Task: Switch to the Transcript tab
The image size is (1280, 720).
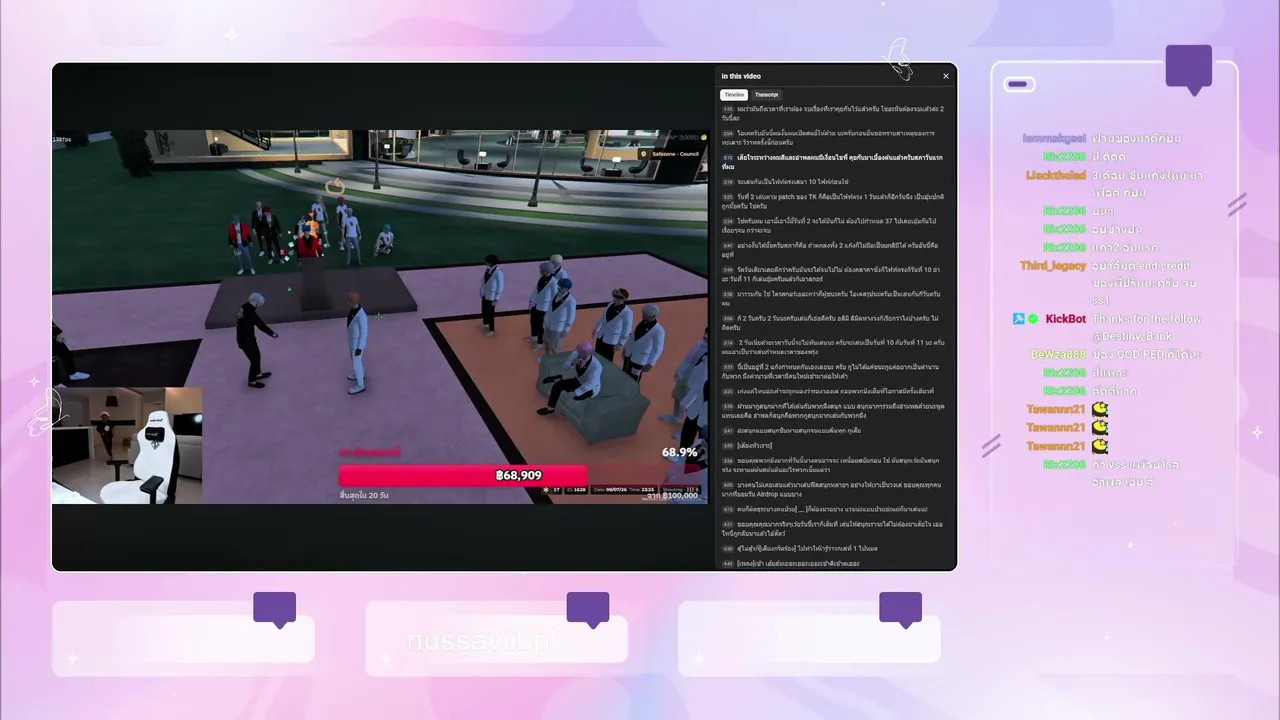Action: tap(767, 94)
